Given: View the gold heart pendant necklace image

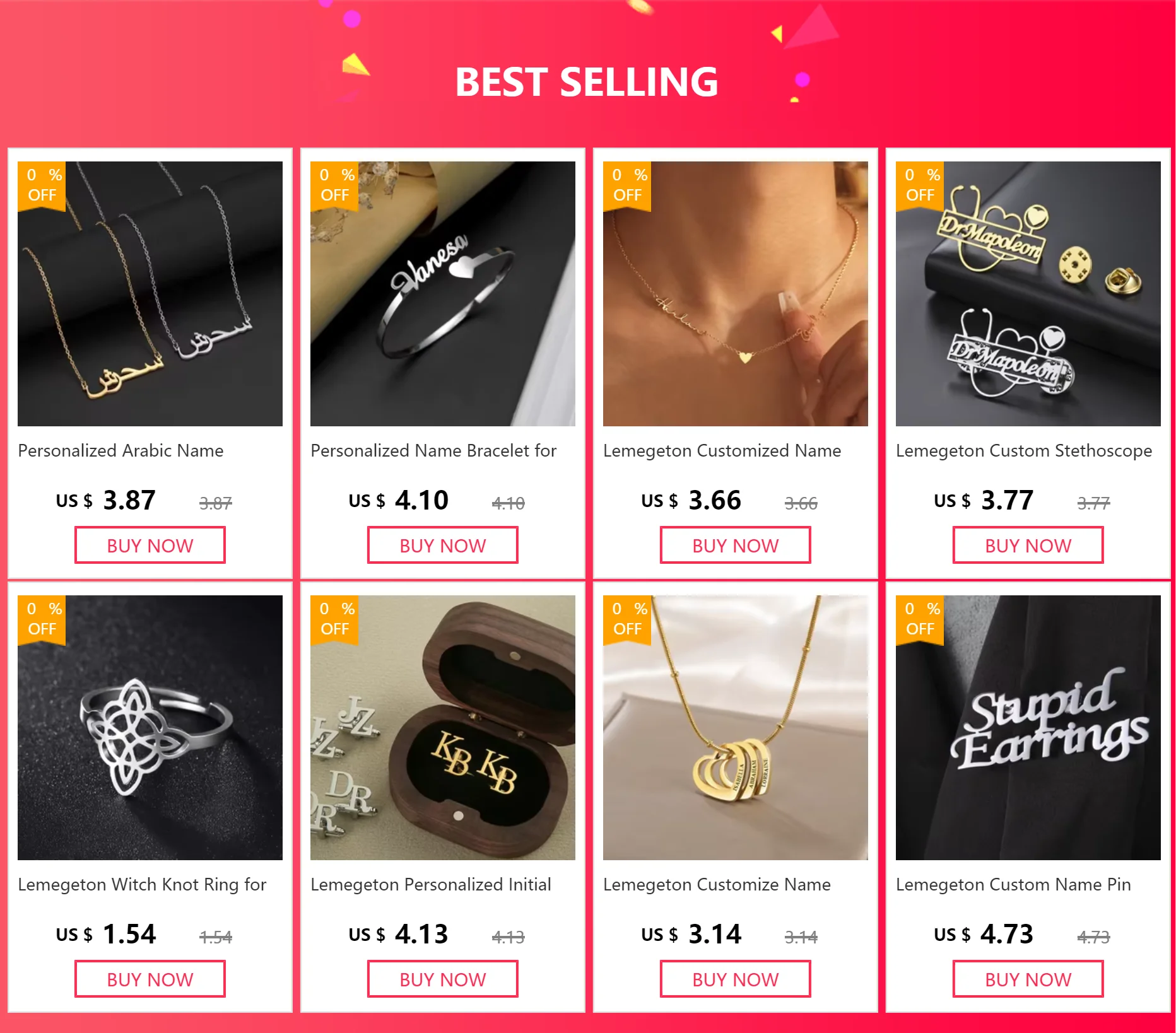Looking at the screenshot, I should coord(736,728).
